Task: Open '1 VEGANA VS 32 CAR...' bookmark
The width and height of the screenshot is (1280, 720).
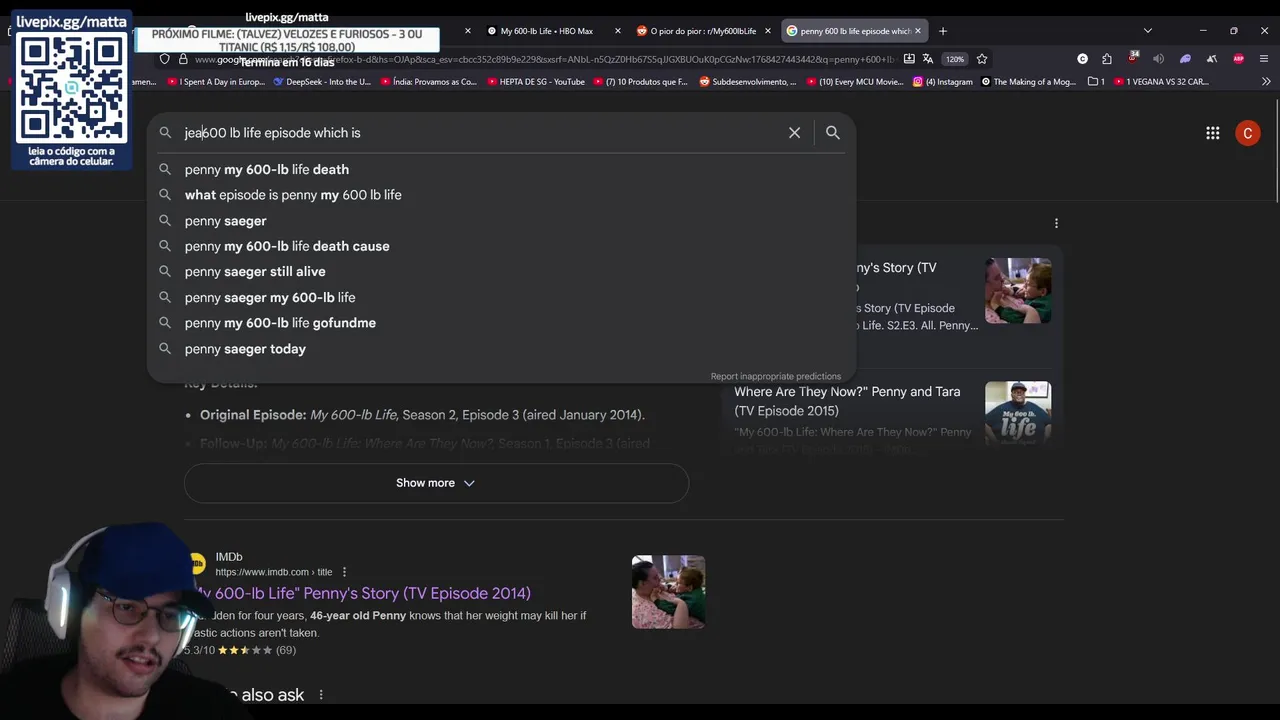Action: pos(1161,82)
